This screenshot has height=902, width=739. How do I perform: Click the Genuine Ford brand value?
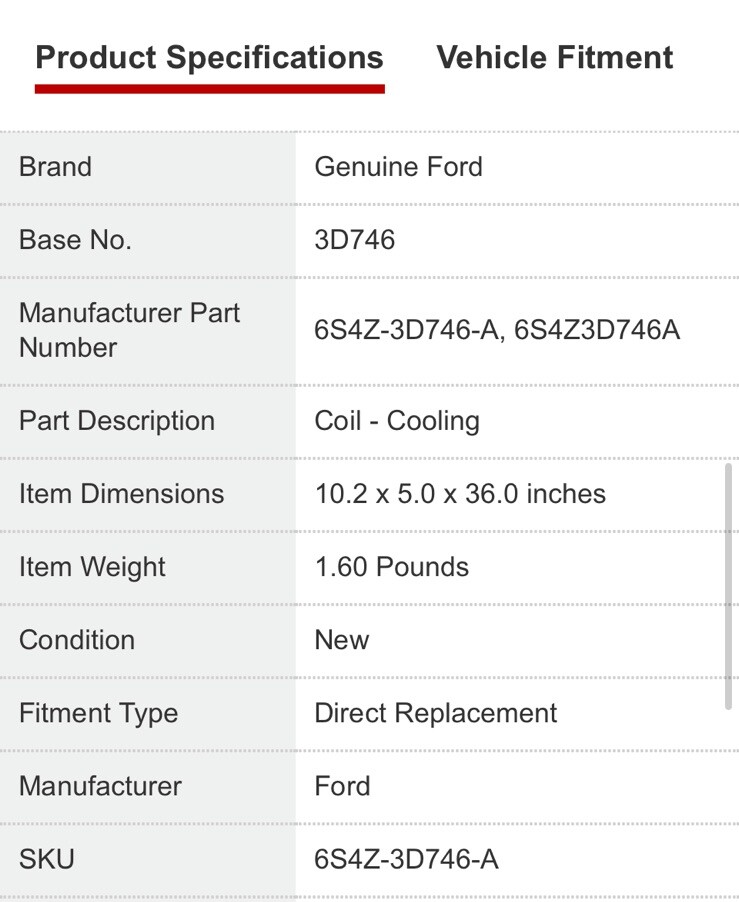[x=398, y=167]
